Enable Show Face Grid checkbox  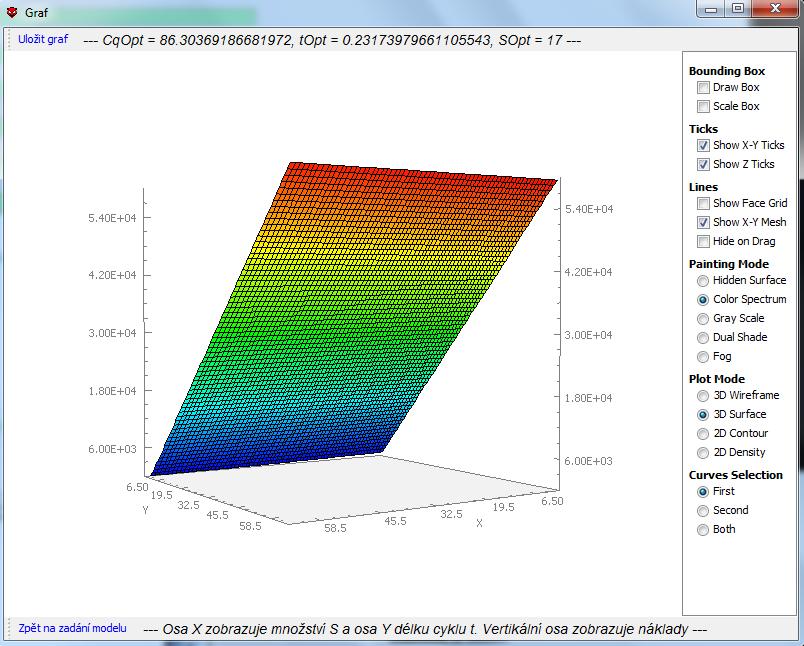click(704, 204)
